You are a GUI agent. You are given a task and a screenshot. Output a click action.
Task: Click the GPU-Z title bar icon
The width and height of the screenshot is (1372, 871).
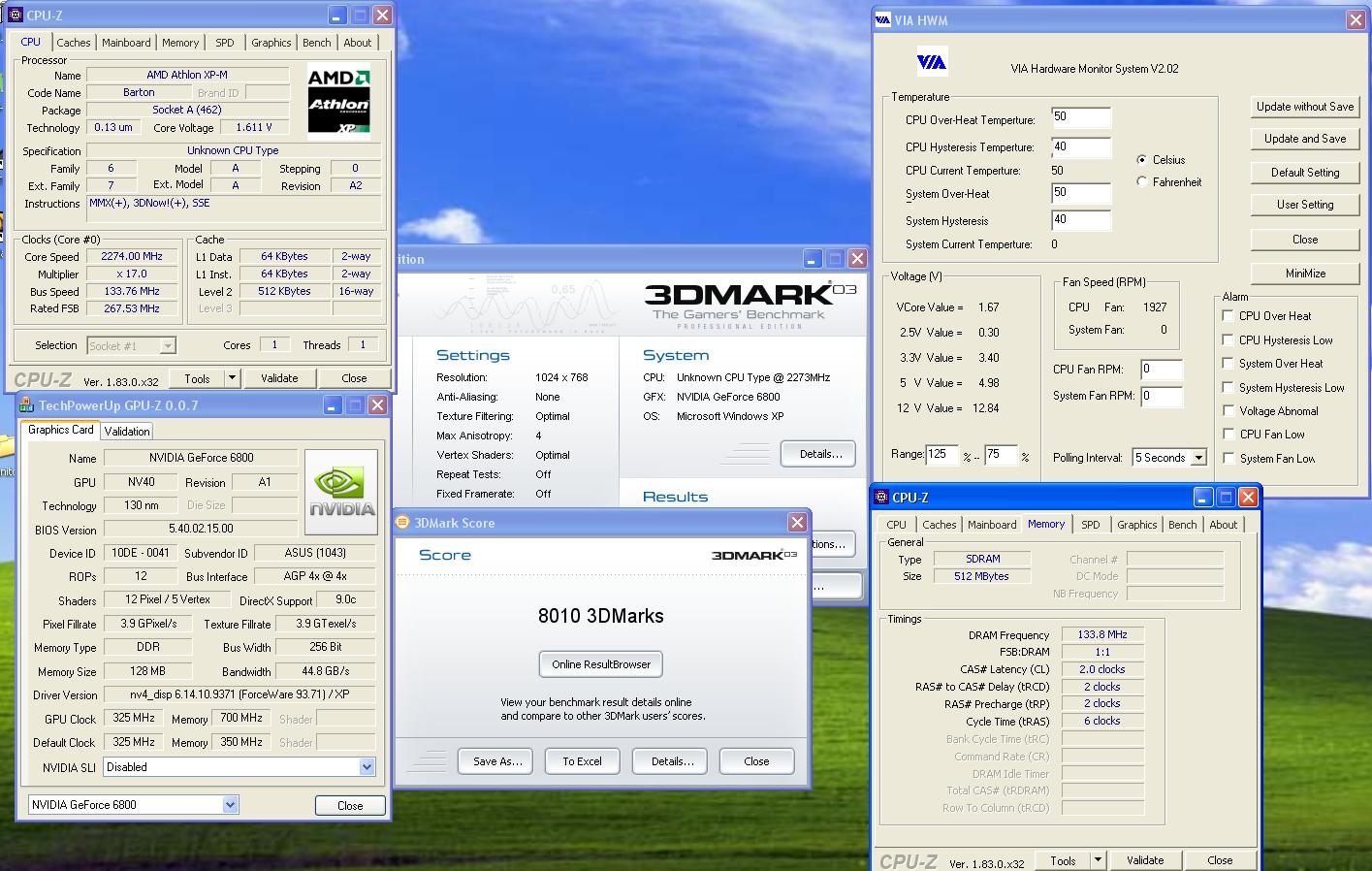[x=27, y=405]
